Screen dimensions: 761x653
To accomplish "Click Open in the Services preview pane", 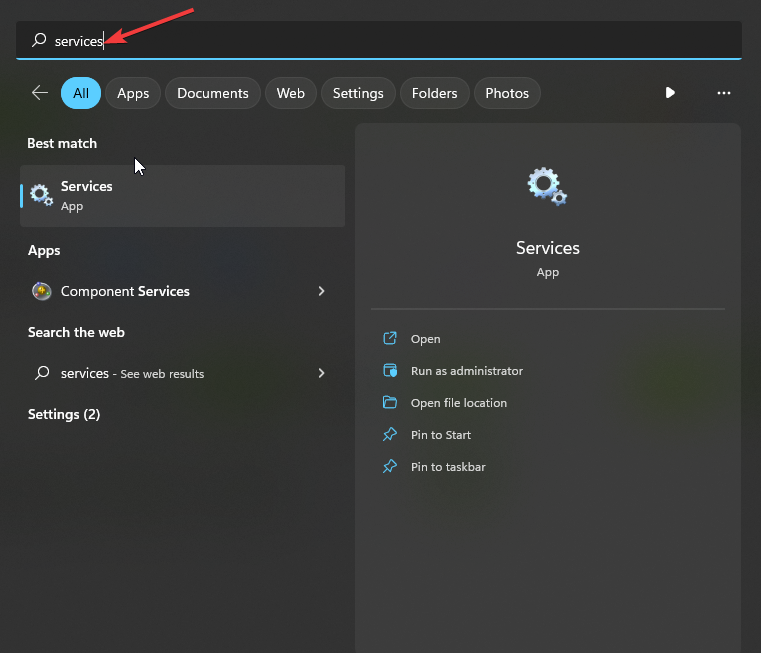I will click(x=426, y=339).
